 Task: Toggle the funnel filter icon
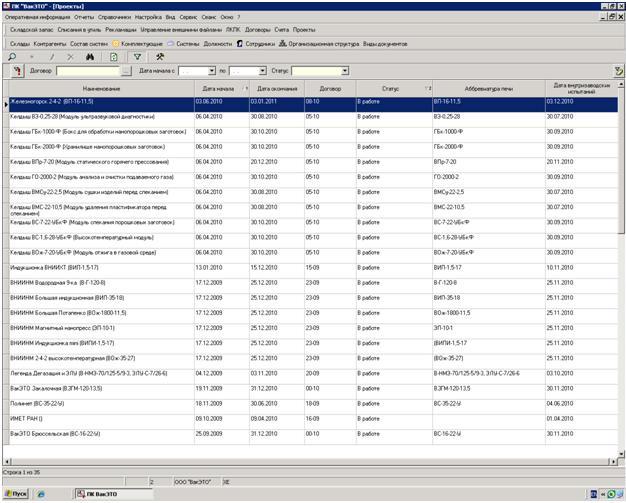coord(137,57)
